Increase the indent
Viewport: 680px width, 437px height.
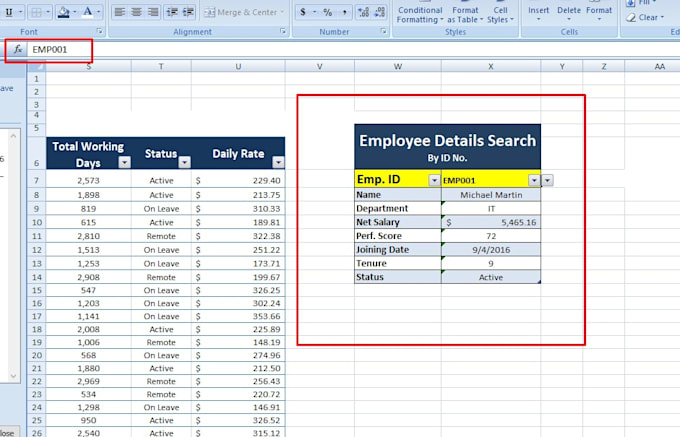[188, 12]
